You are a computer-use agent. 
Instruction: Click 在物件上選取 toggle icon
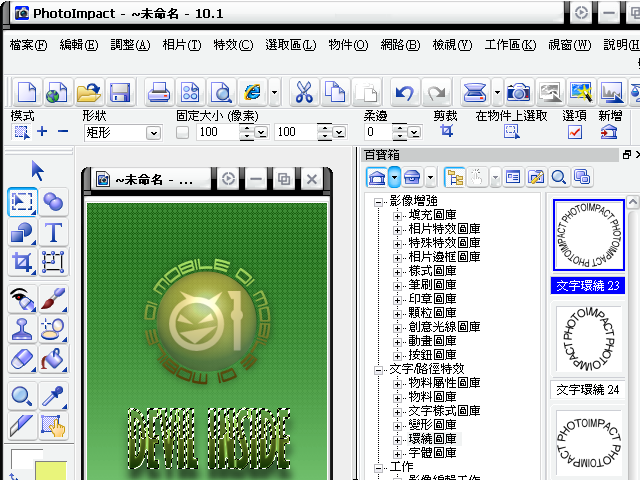[x=511, y=131]
